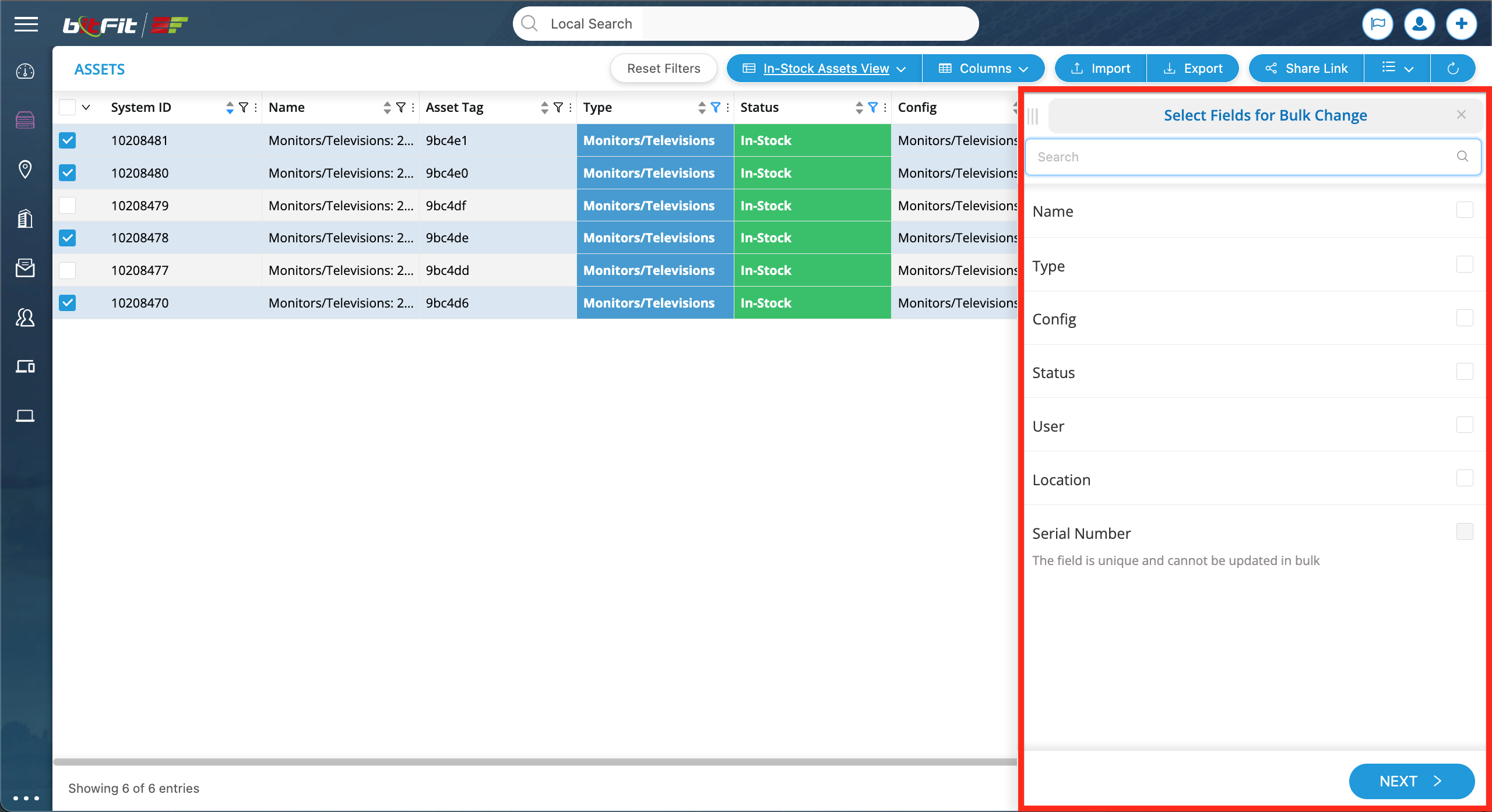Viewport: 1492px width, 812px height.
Task: Click the Status column filter icon
Action: 872,107
